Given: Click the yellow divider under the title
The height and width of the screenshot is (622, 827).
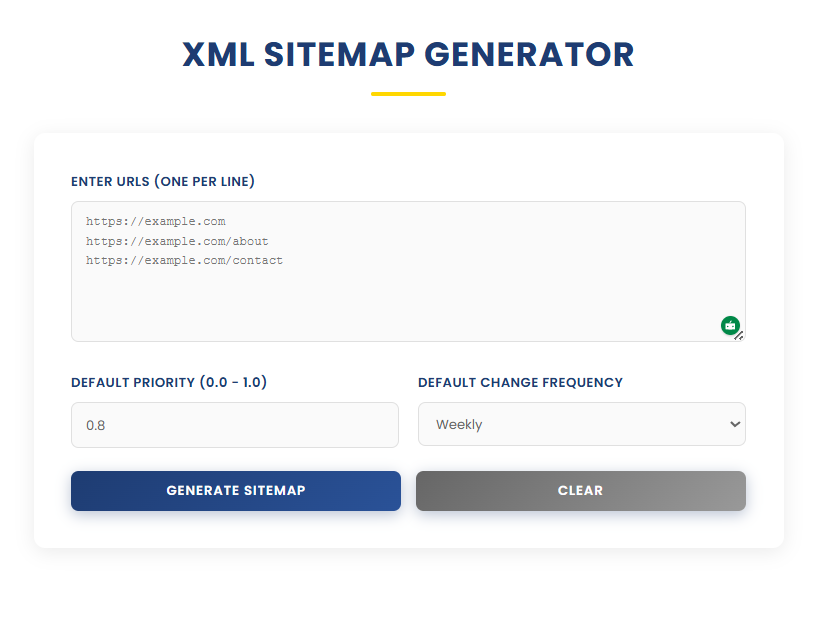Looking at the screenshot, I should 408,93.
